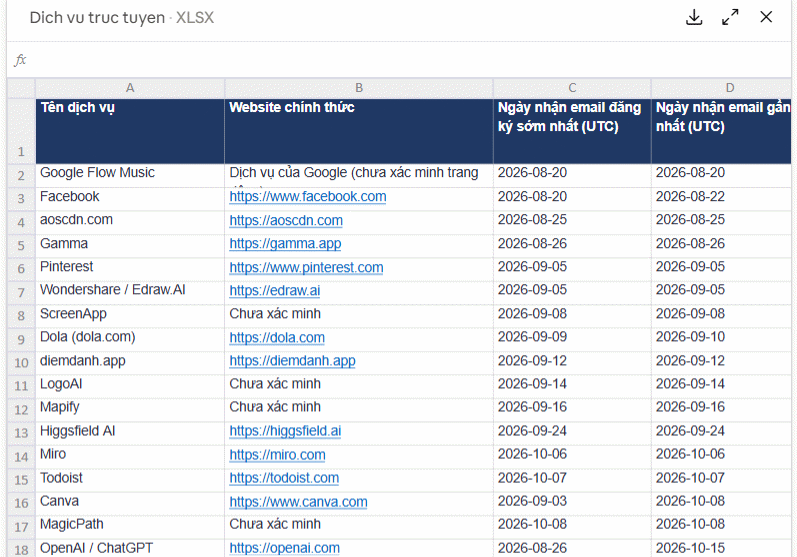The width and height of the screenshot is (797, 557).
Task: Select column A header
Action: tap(130, 88)
